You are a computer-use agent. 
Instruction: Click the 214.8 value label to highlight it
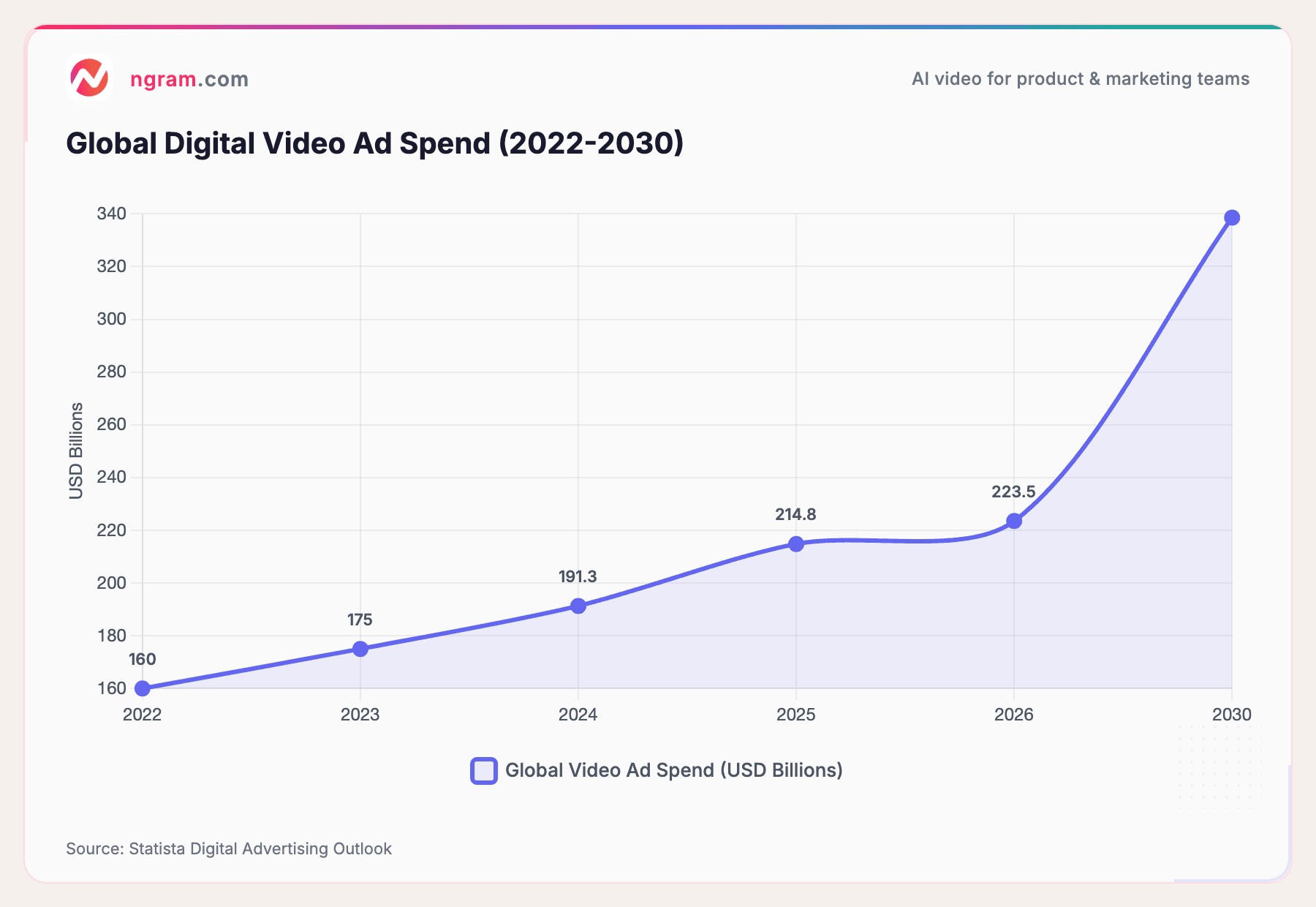(795, 514)
